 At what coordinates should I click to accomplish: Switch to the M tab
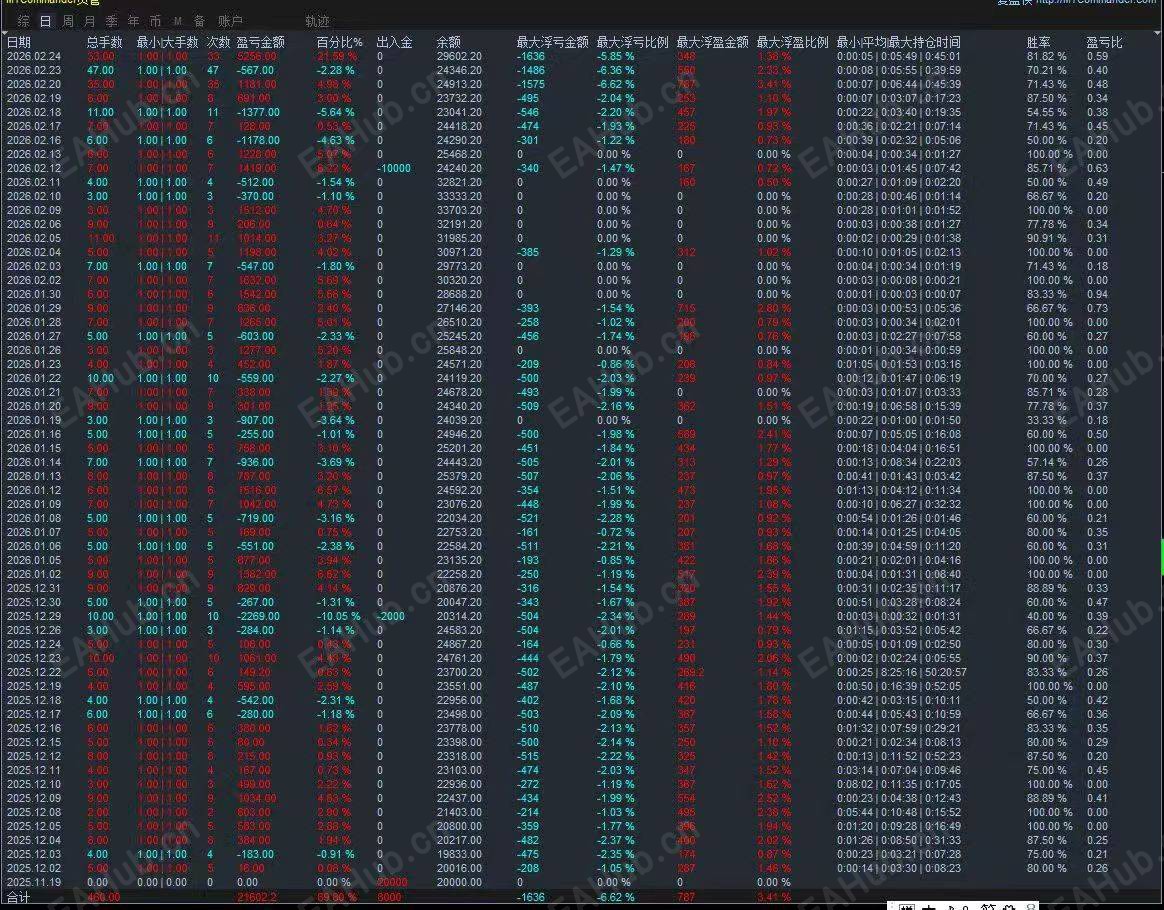pyautogui.click(x=177, y=22)
